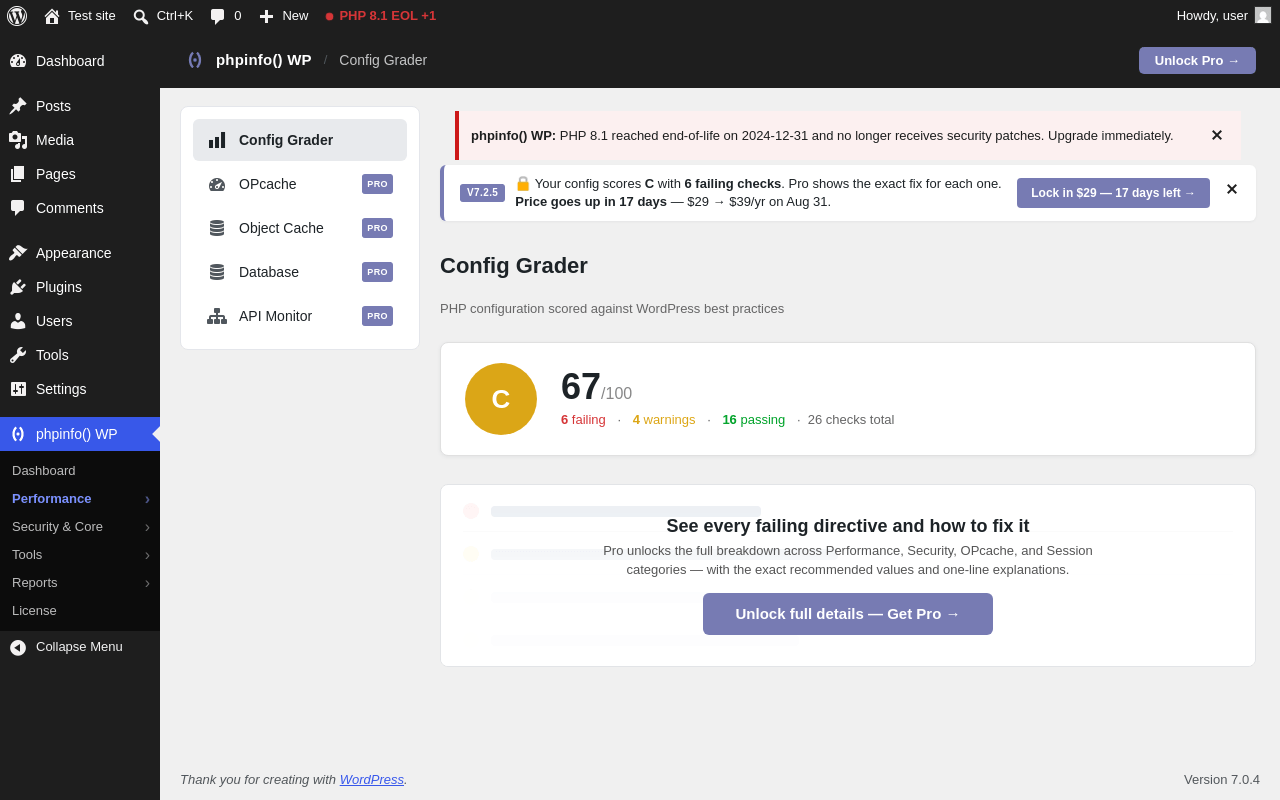The width and height of the screenshot is (1280, 800).
Task: Open the Test site home icon
Action: pos(52,16)
